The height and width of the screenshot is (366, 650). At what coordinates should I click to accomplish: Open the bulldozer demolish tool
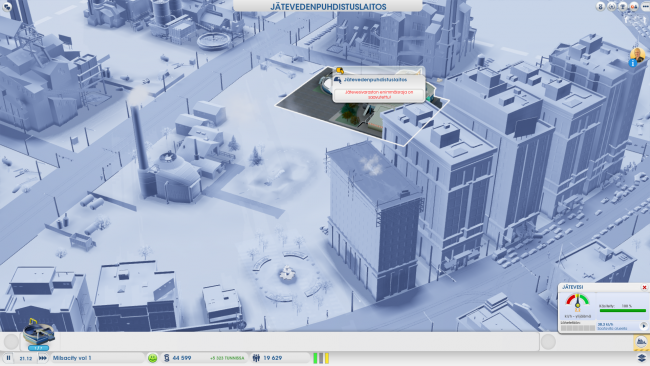[x=642, y=342]
